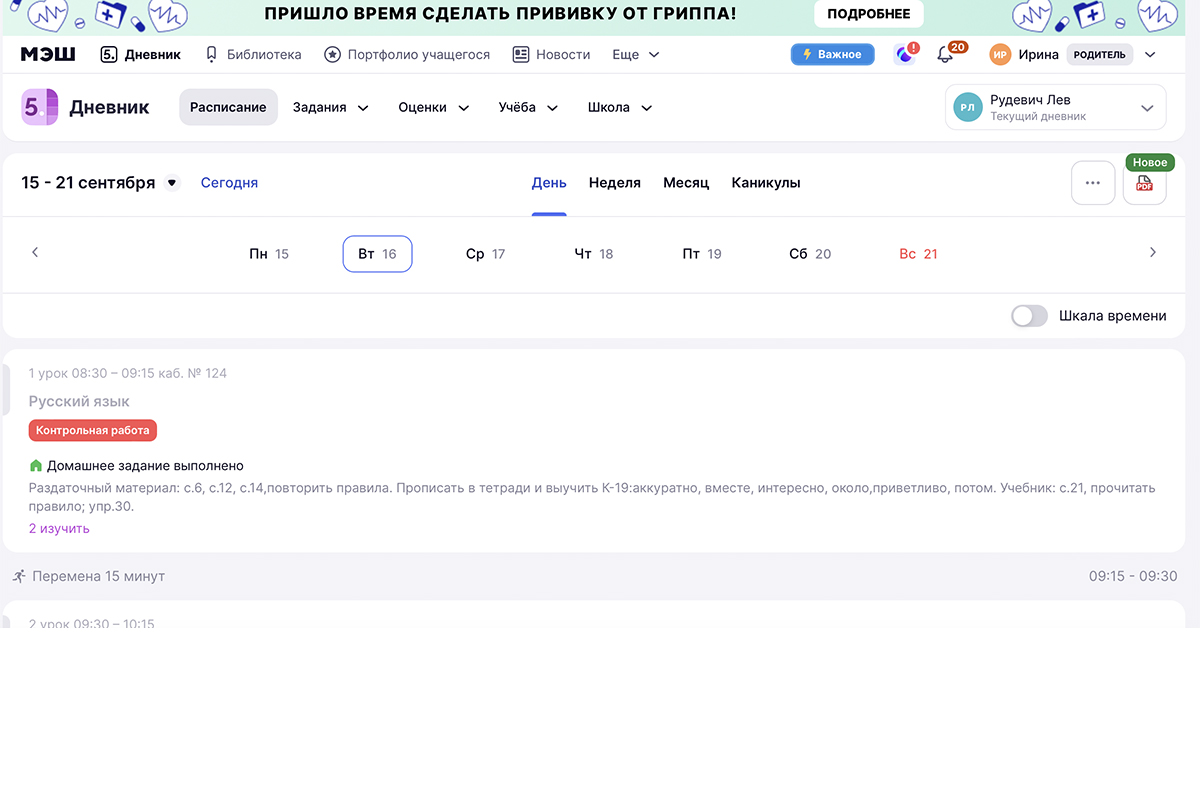This screenshot has height=800, width=1200.
Task: Open date range picker arrow near 15 - 21 сентября
Action: coord(172,183)
